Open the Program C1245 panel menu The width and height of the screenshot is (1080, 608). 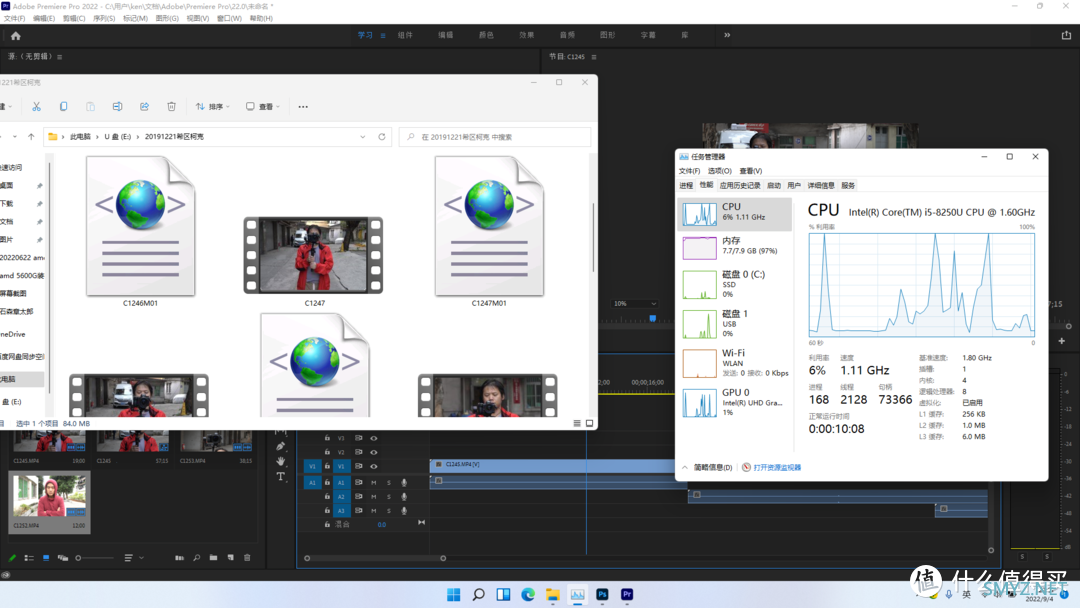click(594, 57)
